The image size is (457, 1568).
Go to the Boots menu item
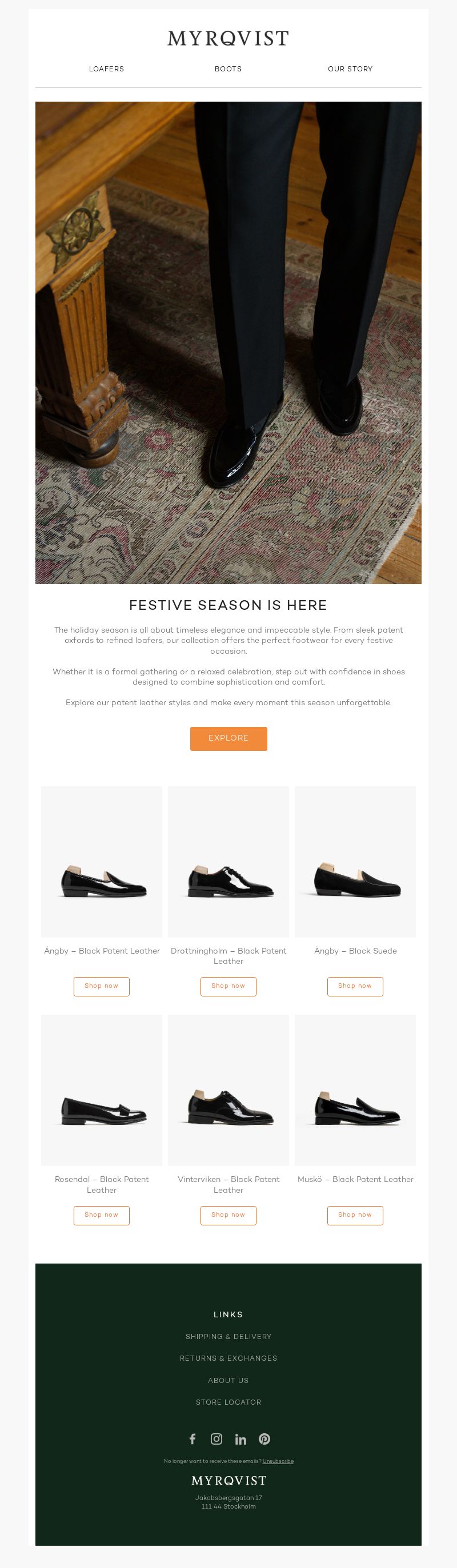228,69
